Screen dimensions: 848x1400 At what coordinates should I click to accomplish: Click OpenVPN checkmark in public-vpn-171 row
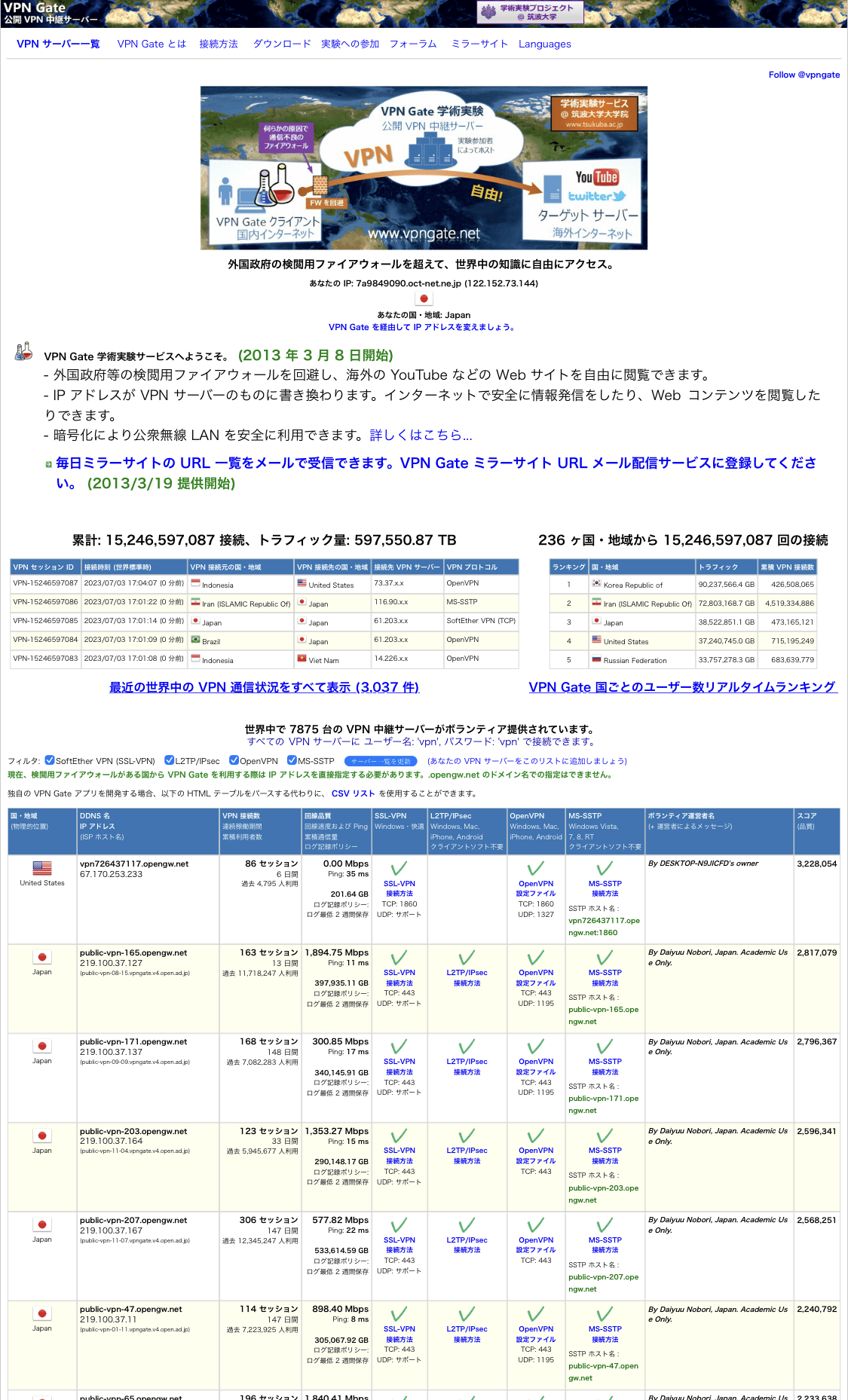point(535,1047)
